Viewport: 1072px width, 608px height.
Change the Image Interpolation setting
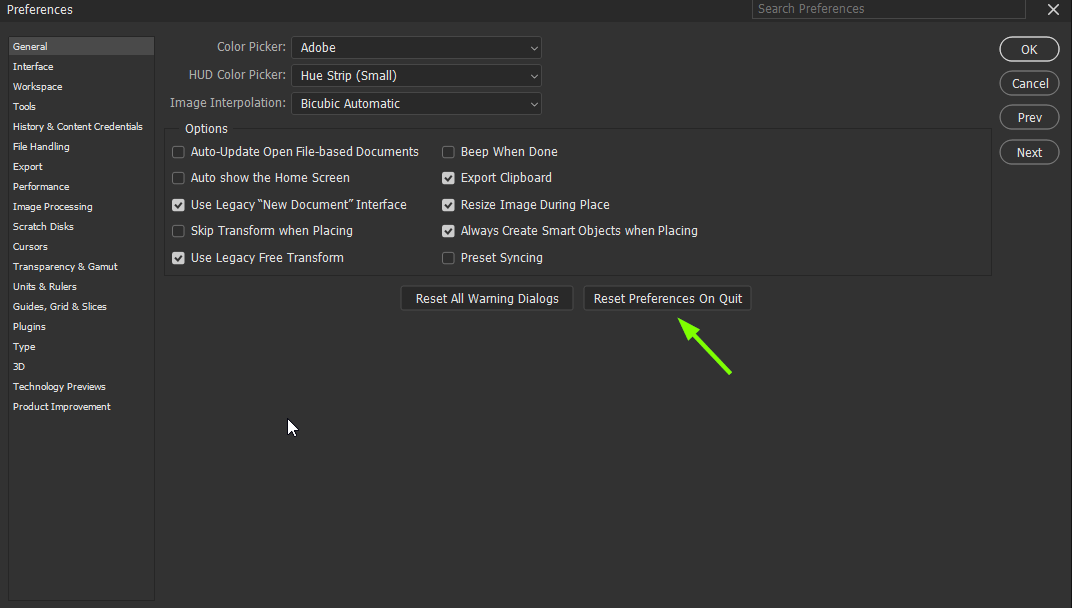tap(416, 103)
